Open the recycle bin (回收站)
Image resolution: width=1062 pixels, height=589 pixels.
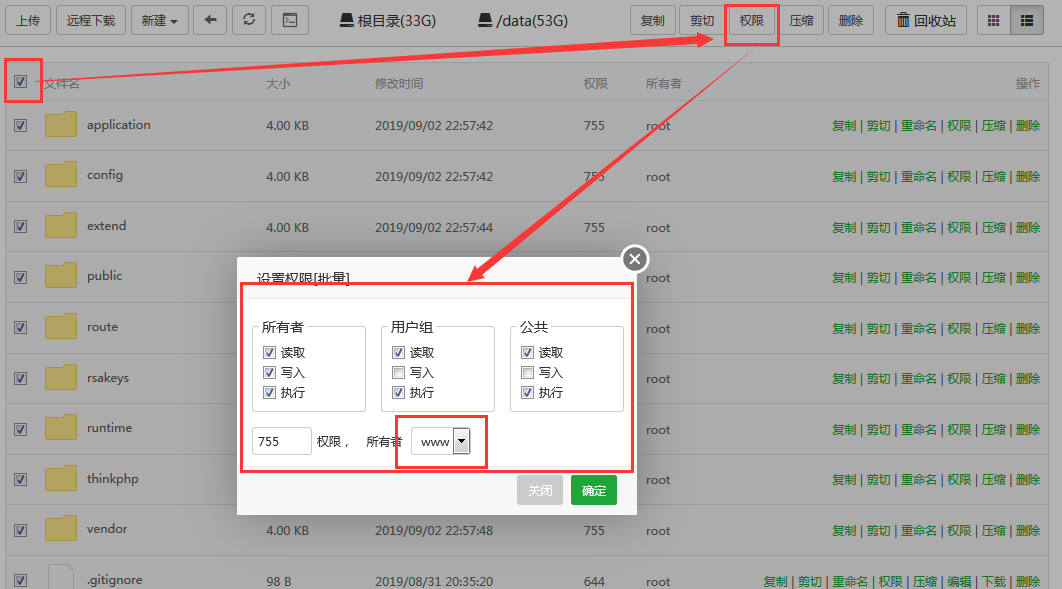coord(926,21)
